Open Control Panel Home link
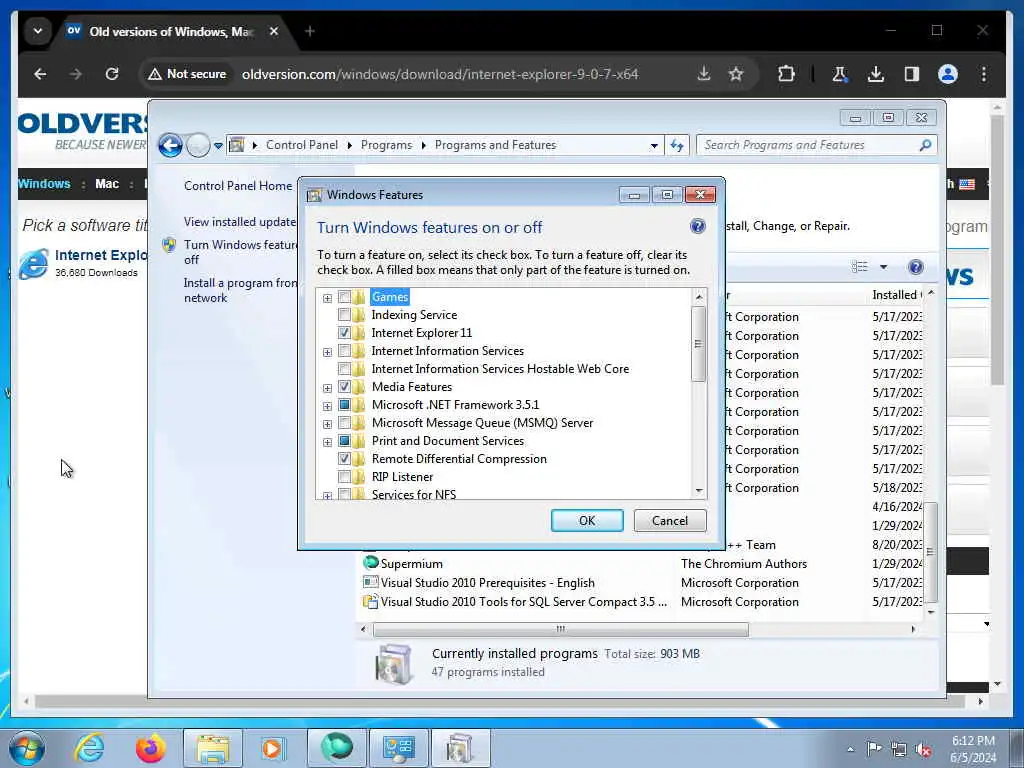 coord(238,185)
